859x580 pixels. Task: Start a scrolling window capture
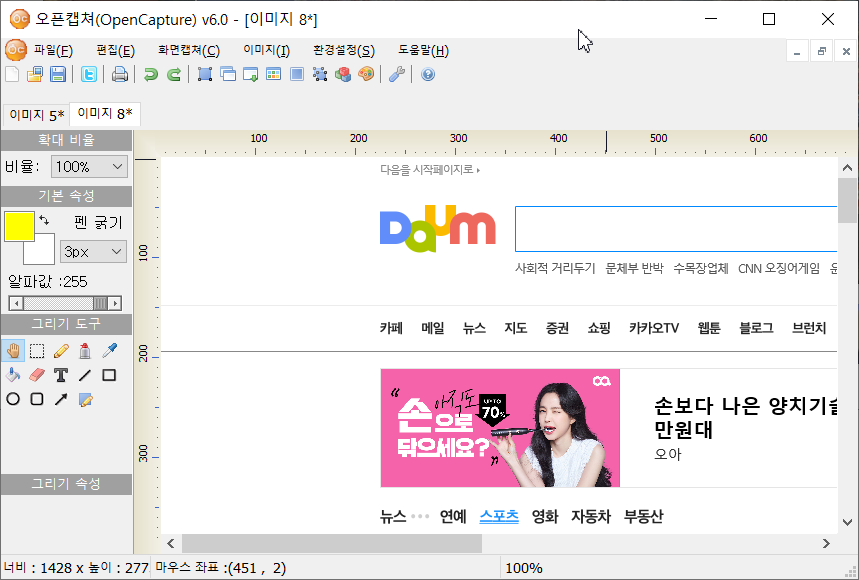(251, 74)
